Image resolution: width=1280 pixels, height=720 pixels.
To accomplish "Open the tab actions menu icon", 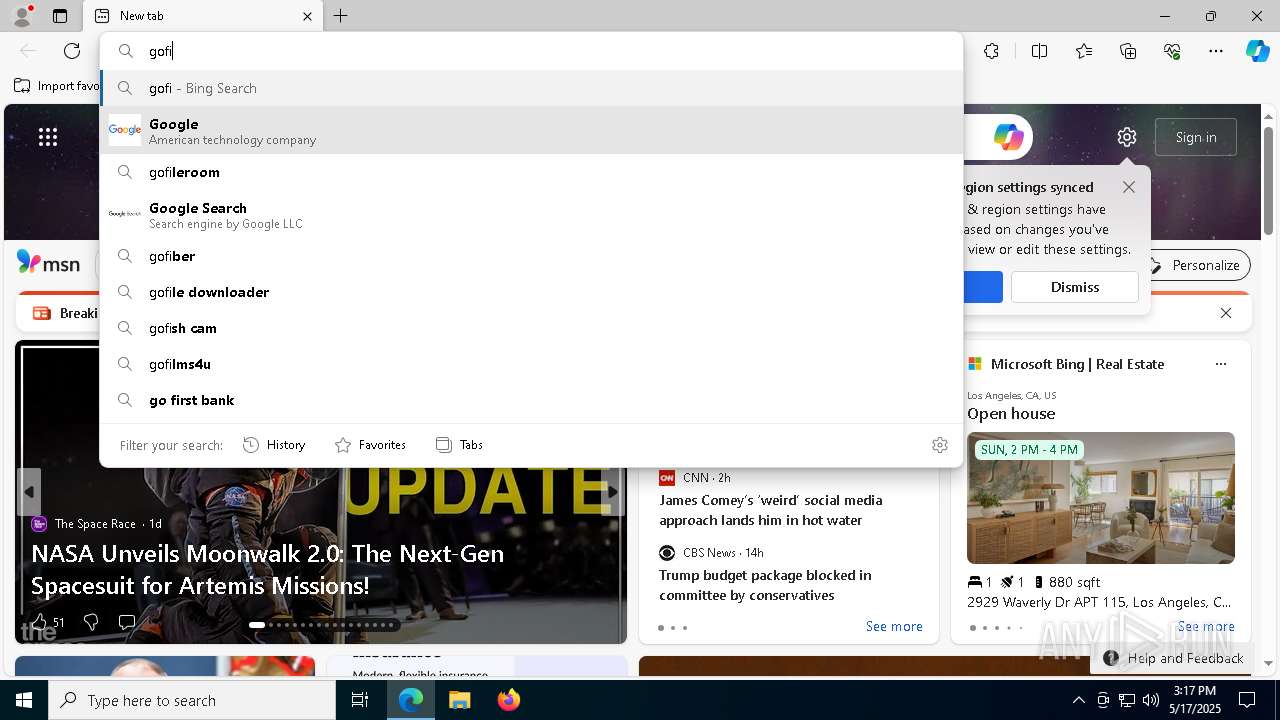I will pyautogui.click(x=60, y=16).
